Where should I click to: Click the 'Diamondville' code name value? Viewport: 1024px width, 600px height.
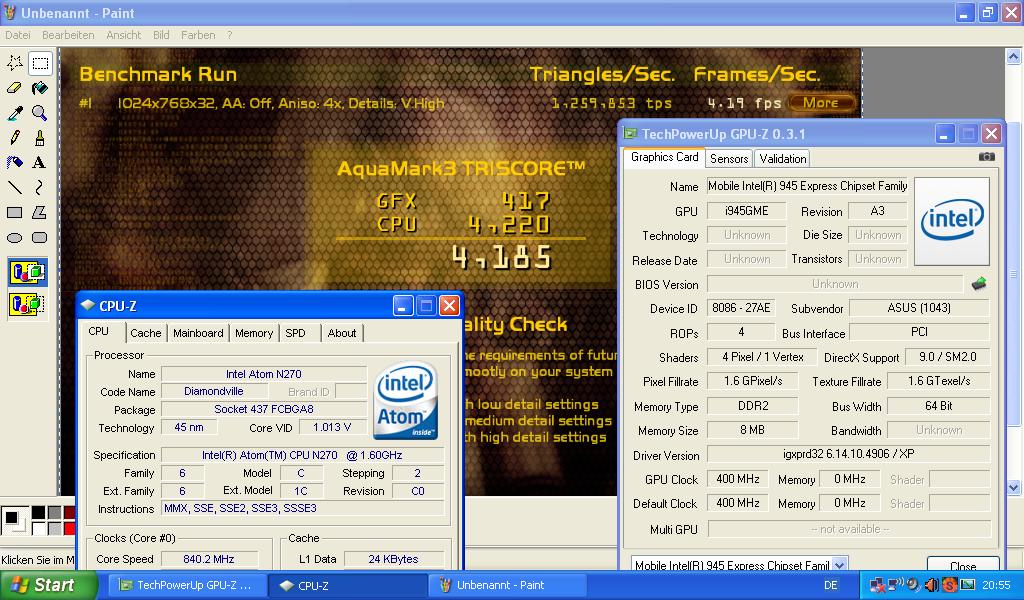[214, 392]
